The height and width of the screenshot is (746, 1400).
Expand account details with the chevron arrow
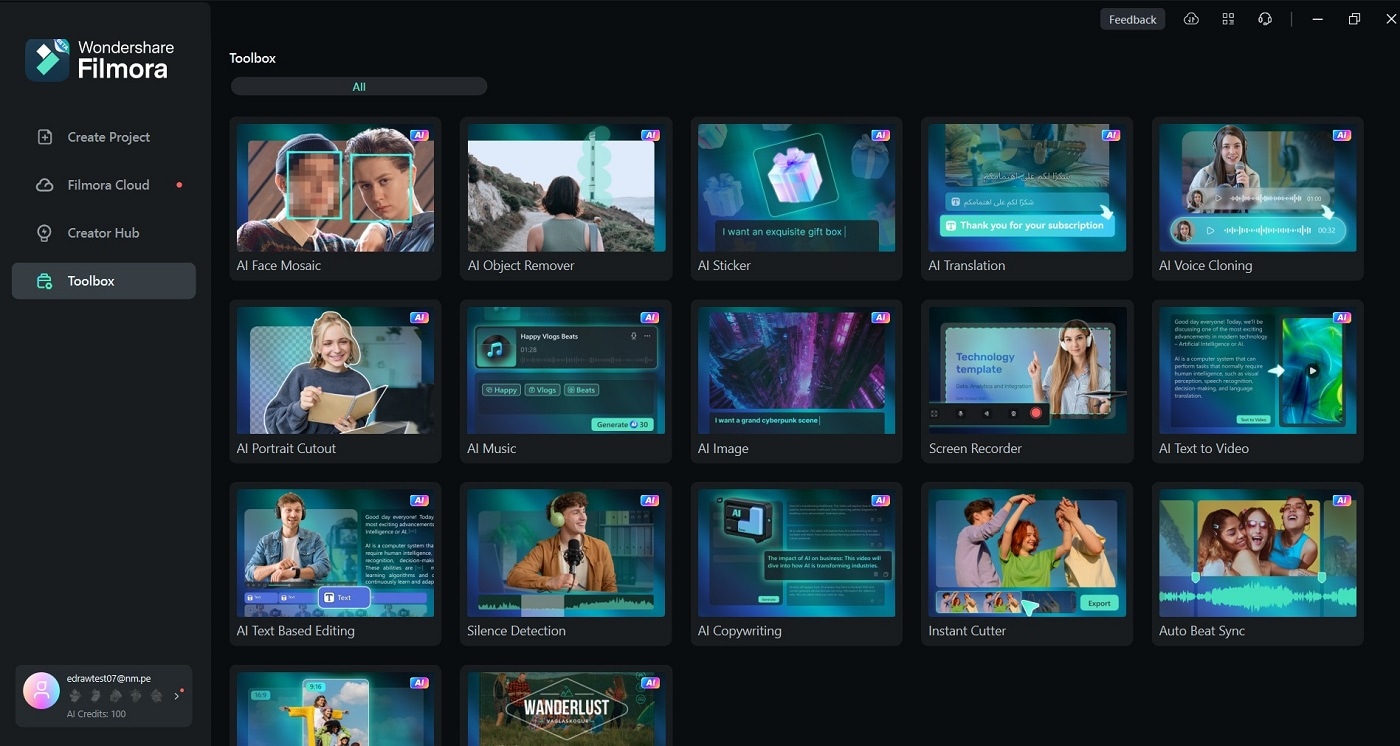[177, 695]
